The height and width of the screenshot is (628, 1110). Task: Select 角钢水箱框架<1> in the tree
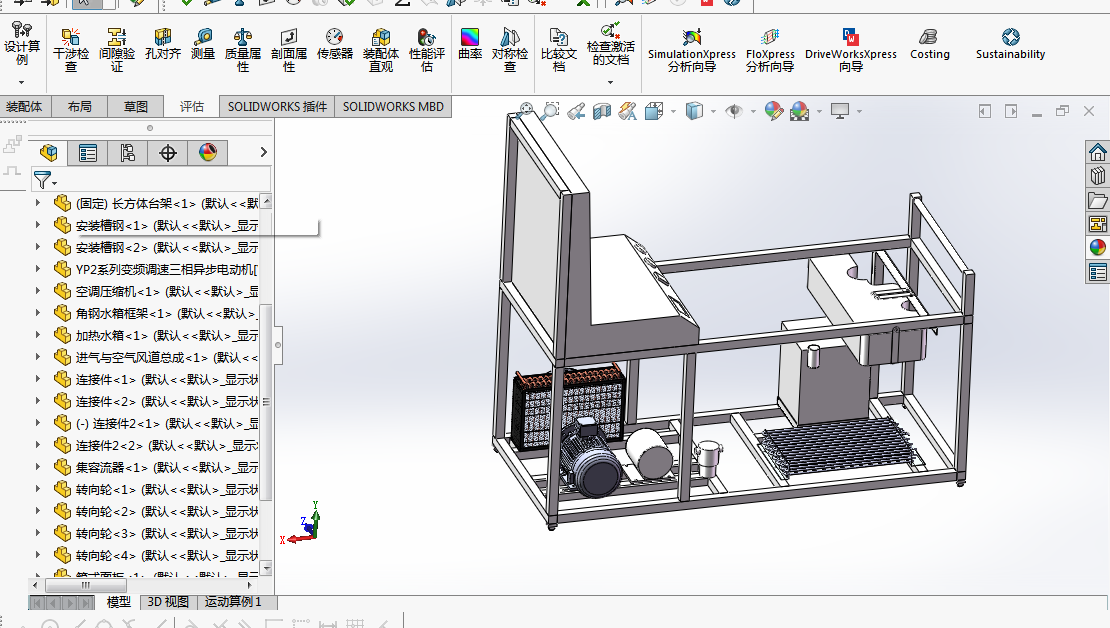(x=154, y=313)
